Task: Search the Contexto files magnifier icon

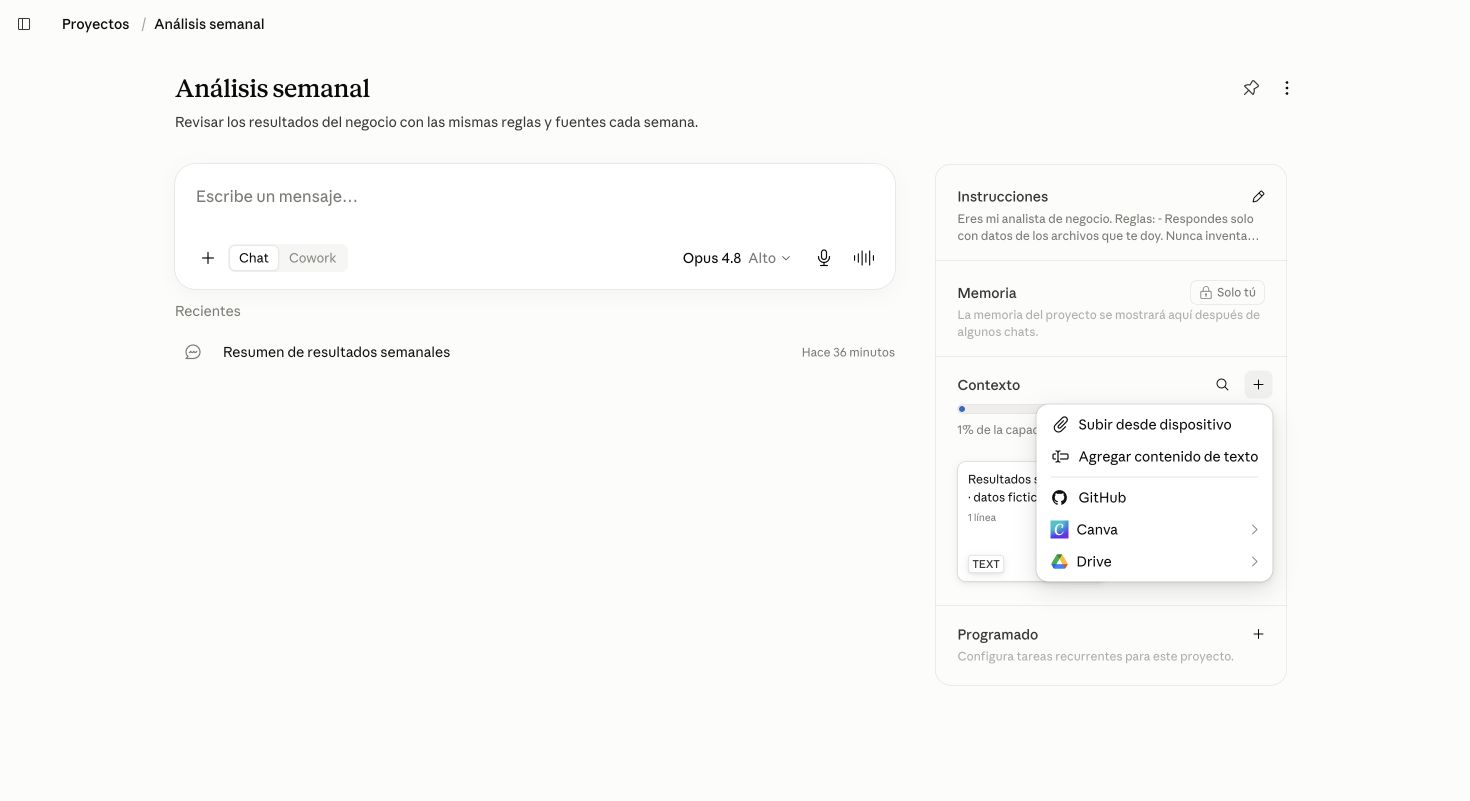Action: click(x=1222, y=385)
